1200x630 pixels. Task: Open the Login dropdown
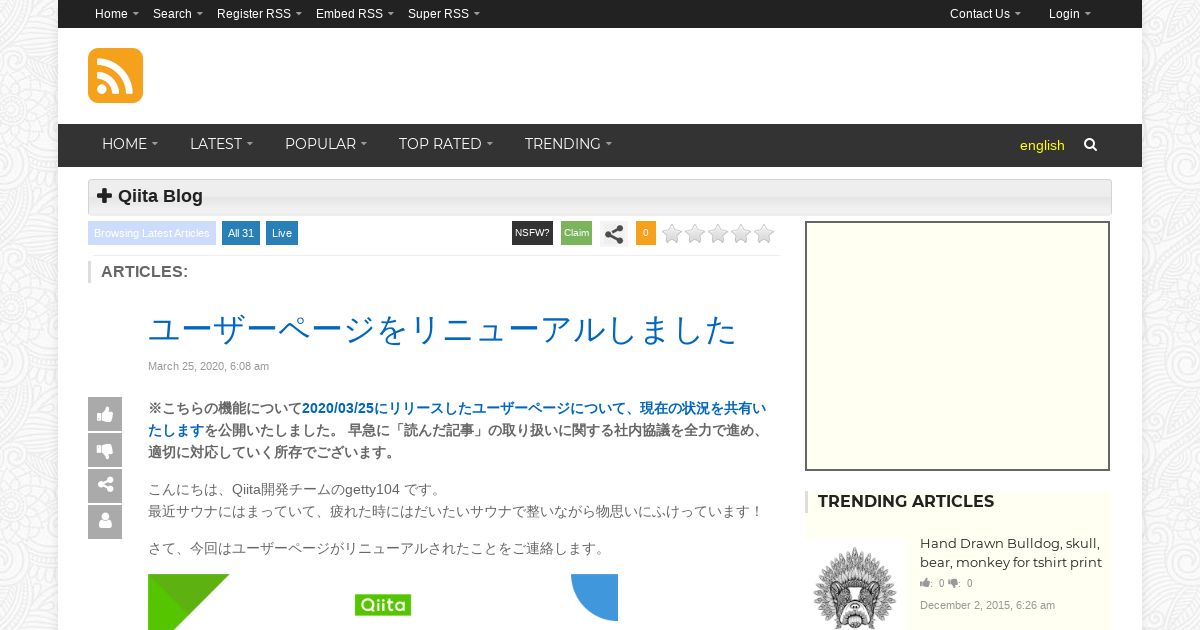(1070, 14)
